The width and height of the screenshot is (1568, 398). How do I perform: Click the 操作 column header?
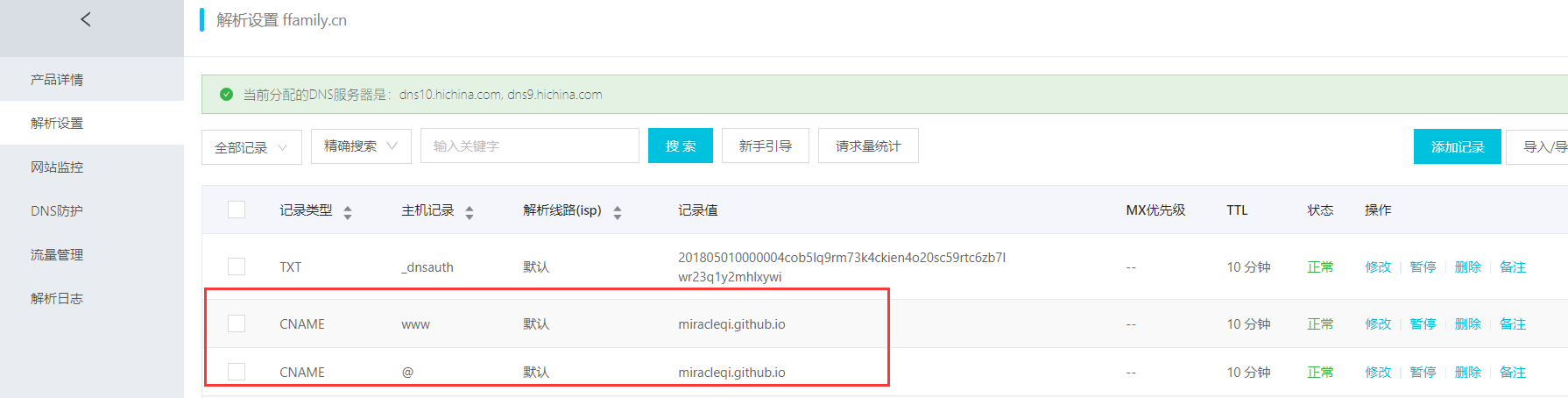pos(1378,210)
